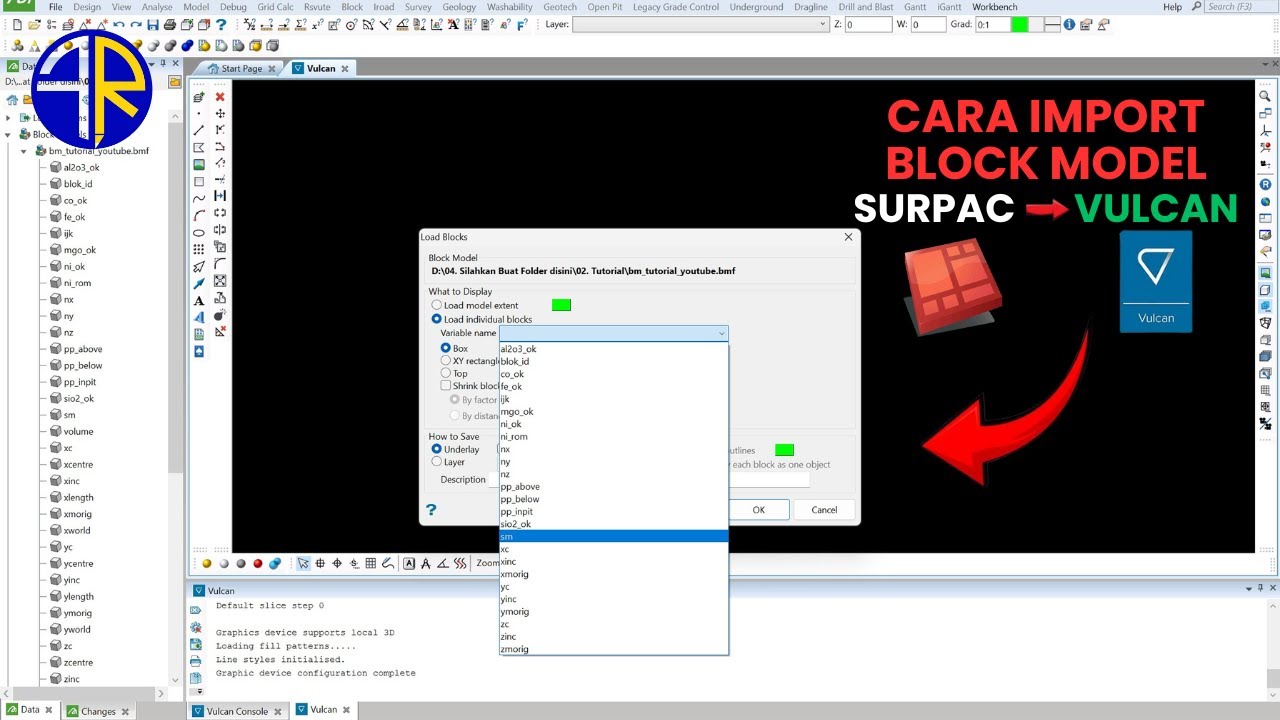
Task: Open the Block menu
Action: coord(352,7)
